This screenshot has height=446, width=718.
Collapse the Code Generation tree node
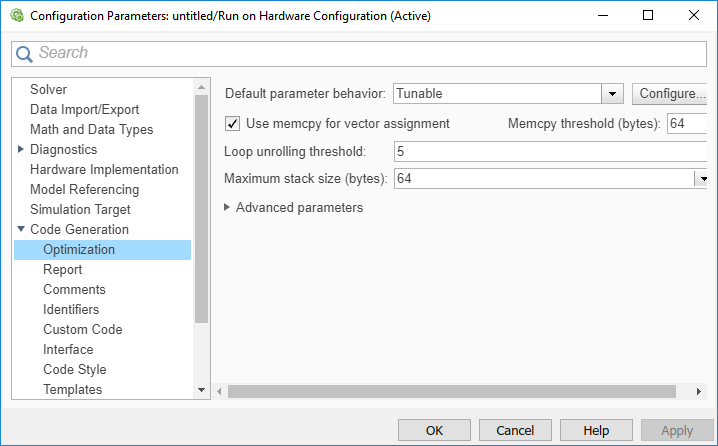point(21,230)
